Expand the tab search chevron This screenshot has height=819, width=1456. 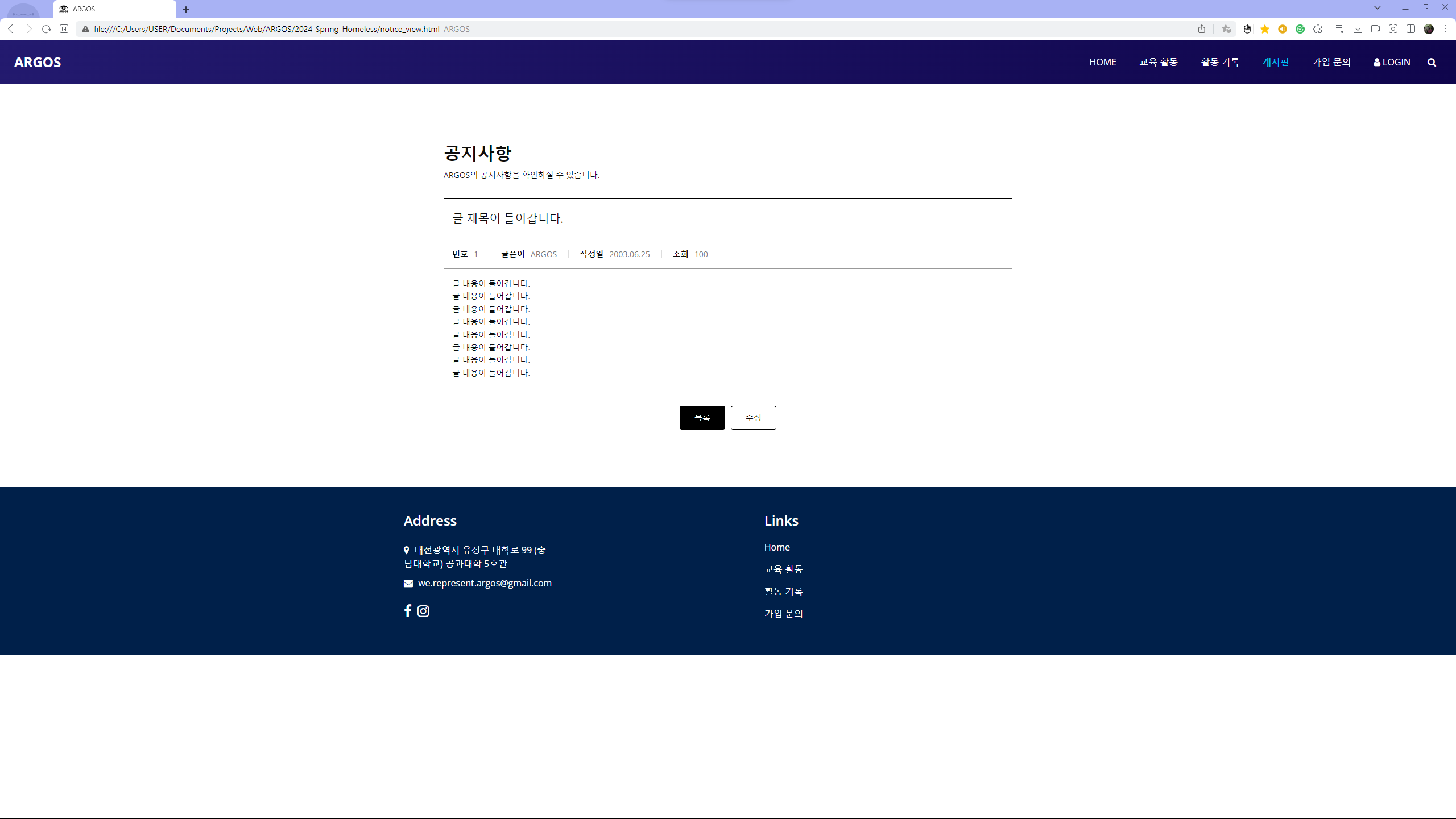tap(1377, 8)
